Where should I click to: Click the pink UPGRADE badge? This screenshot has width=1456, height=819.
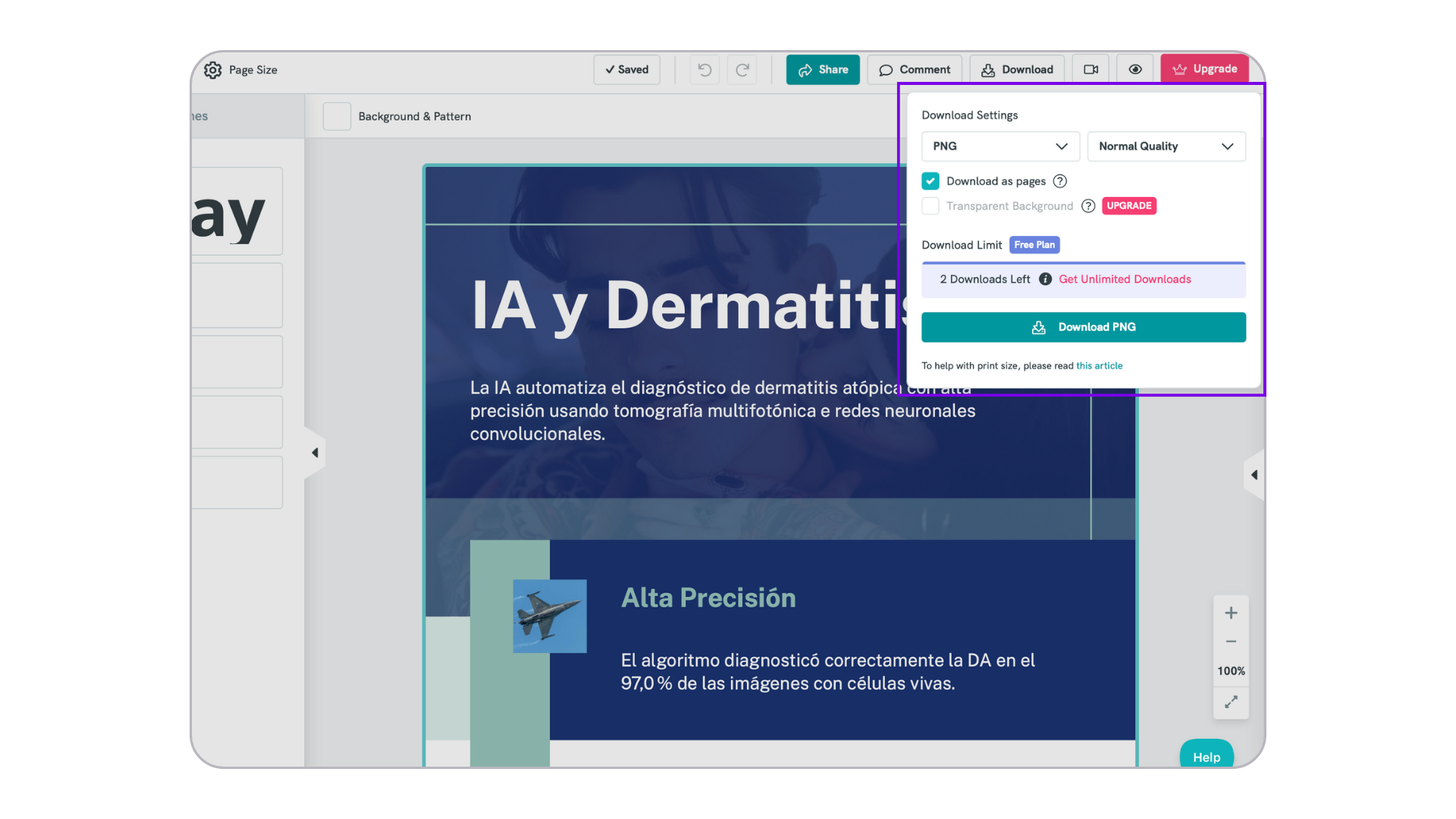pos(1129,206)
